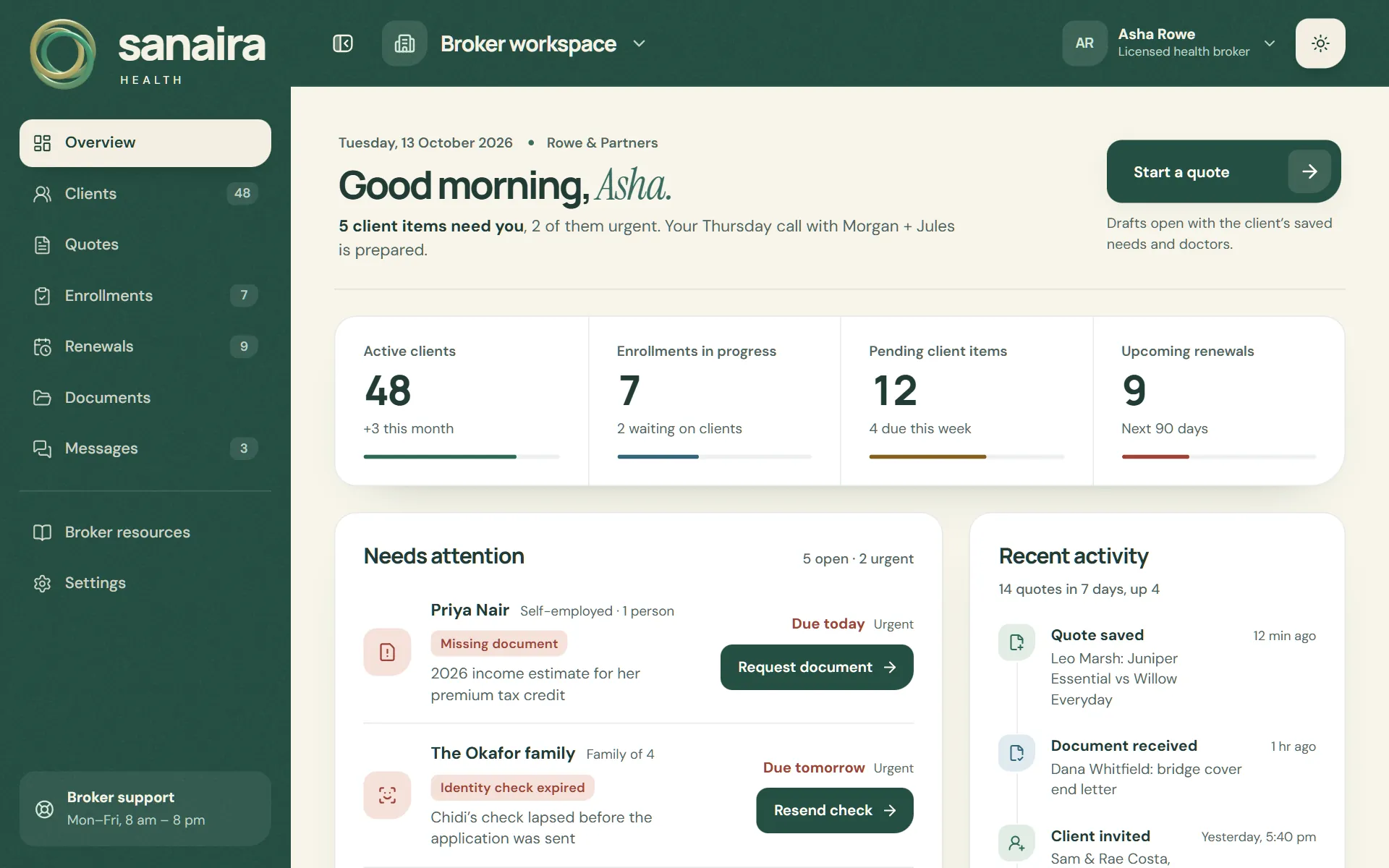Click the AR avatar badge

1084,43
